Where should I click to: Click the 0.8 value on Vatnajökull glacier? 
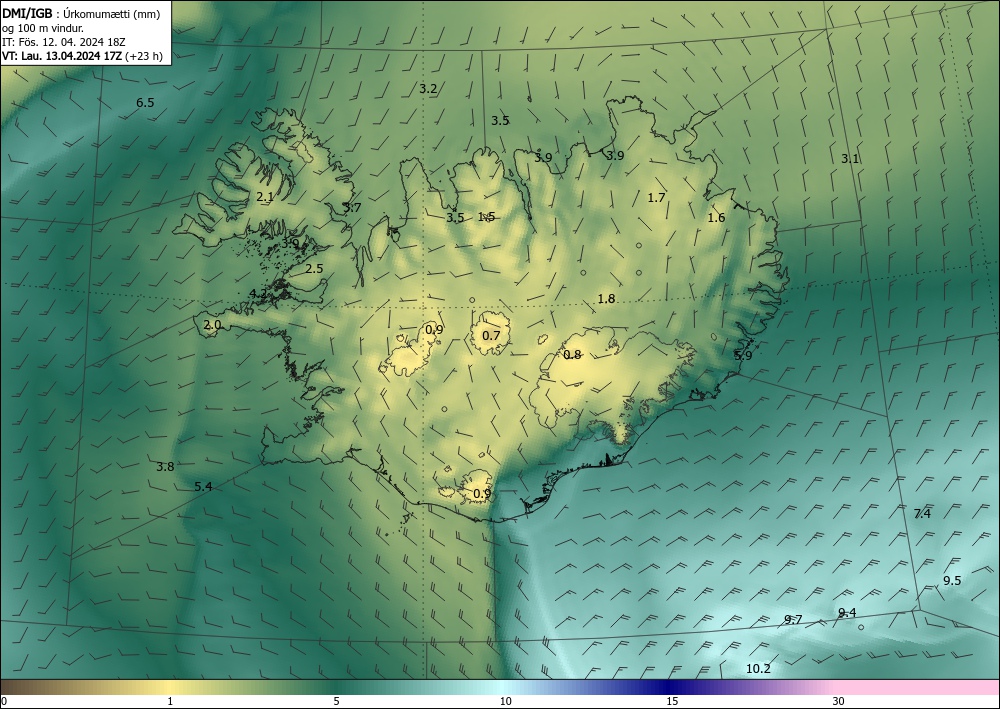tap(572, 354)
